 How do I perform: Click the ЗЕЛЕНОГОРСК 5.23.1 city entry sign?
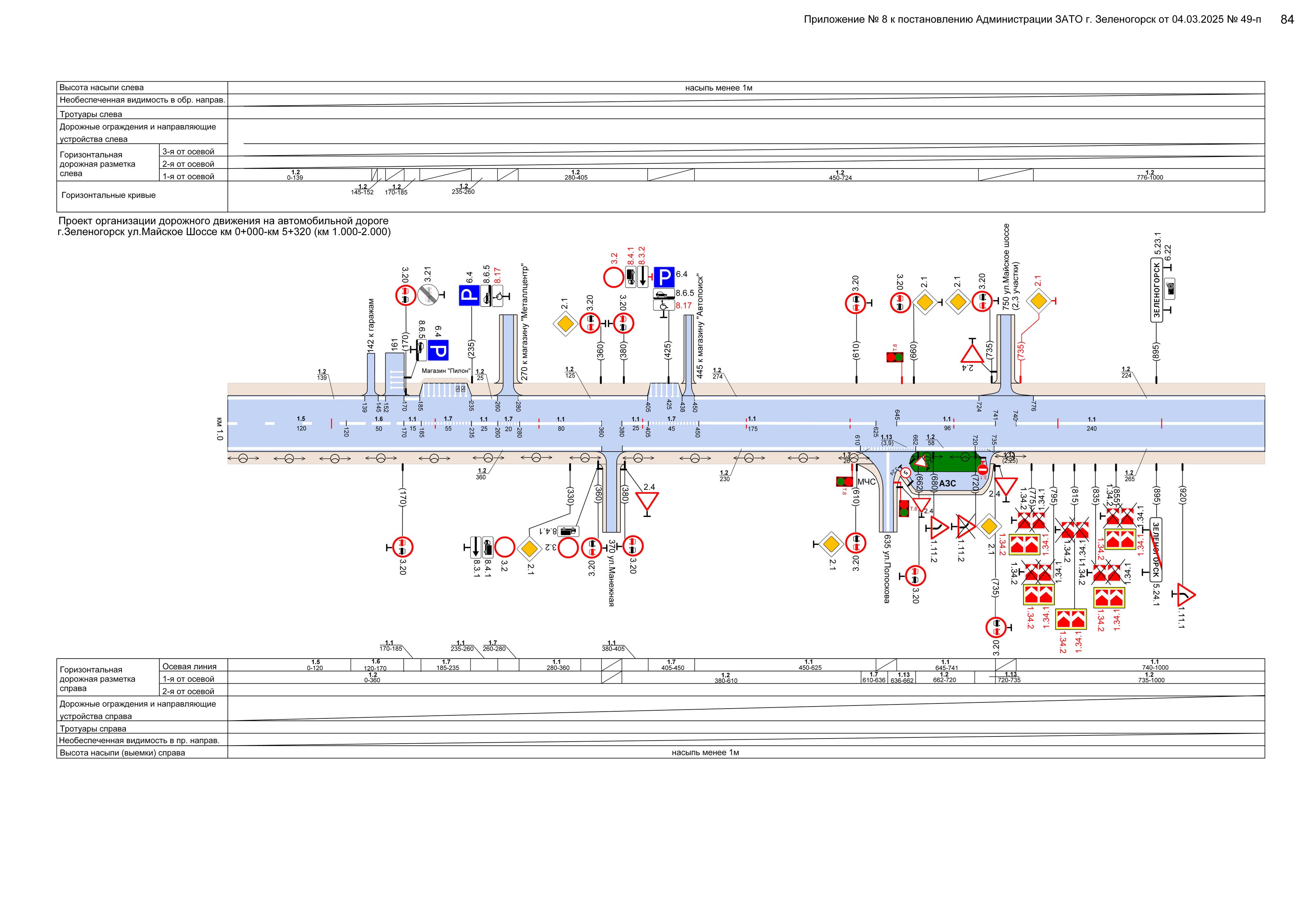click(1156, 290)
